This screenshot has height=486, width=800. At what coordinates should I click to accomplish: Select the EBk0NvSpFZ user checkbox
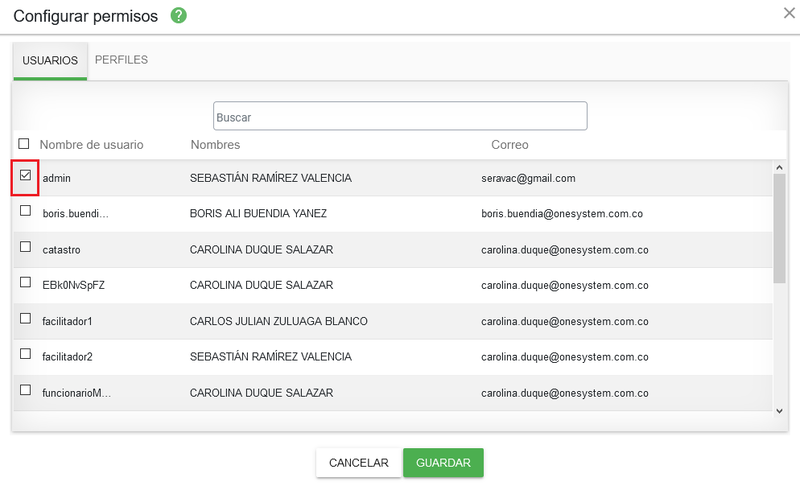click(x=25, y=282)
